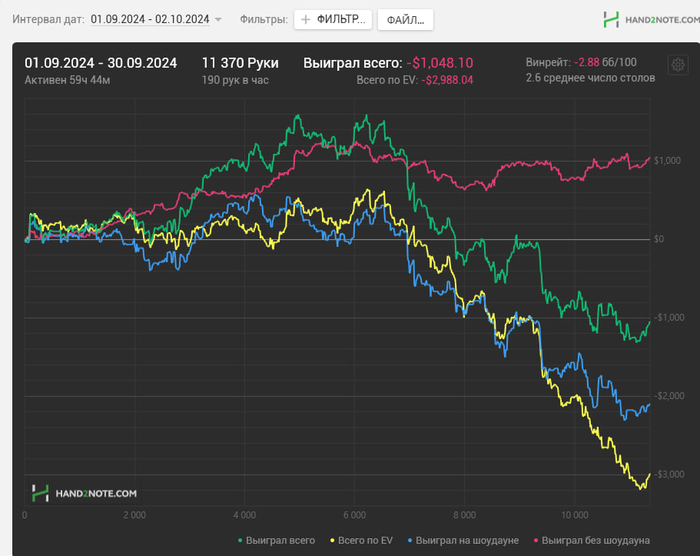Toggle the yellow Всего по EV legend dot
The height and width of the screenshot is (556, 700).
pos(331,540)
